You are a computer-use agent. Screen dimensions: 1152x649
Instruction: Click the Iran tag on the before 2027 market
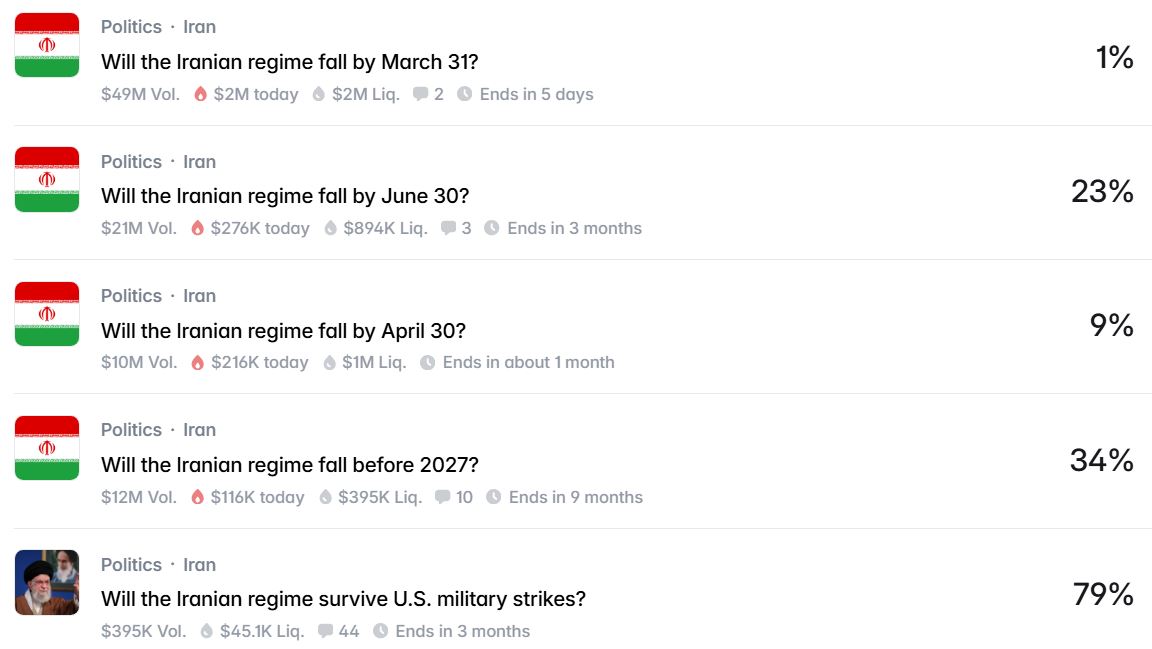[x=199, y=430]
